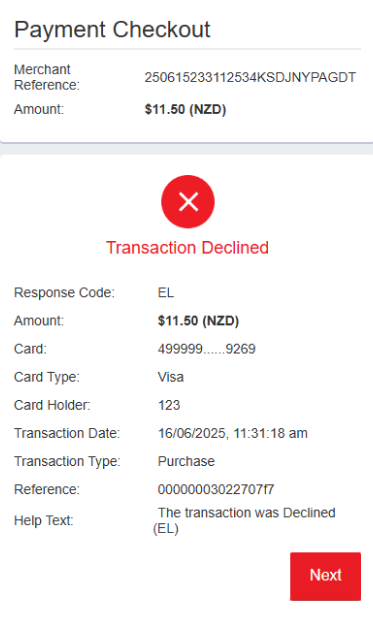Select the Transaction Declined heading text
The image size is (373, 630).
pos(187,248)
